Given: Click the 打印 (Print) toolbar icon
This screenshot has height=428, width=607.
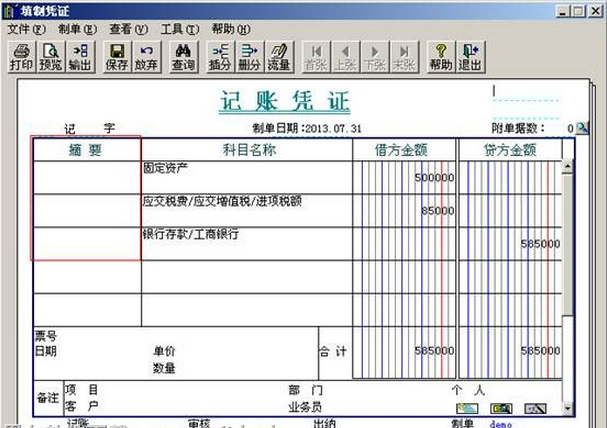Looking at the screenshot, I should click(20, 56).
